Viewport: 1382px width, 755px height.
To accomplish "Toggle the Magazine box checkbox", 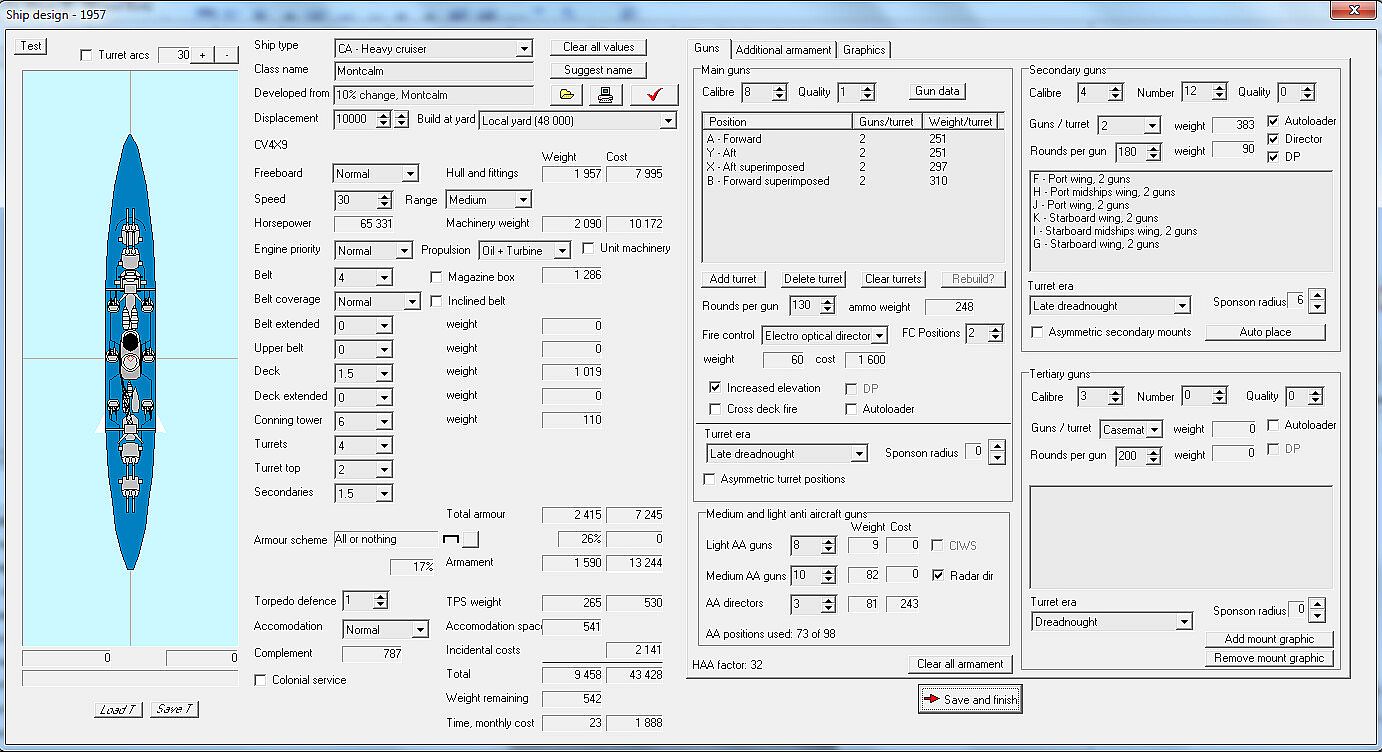I will click(x=436, y=277).
